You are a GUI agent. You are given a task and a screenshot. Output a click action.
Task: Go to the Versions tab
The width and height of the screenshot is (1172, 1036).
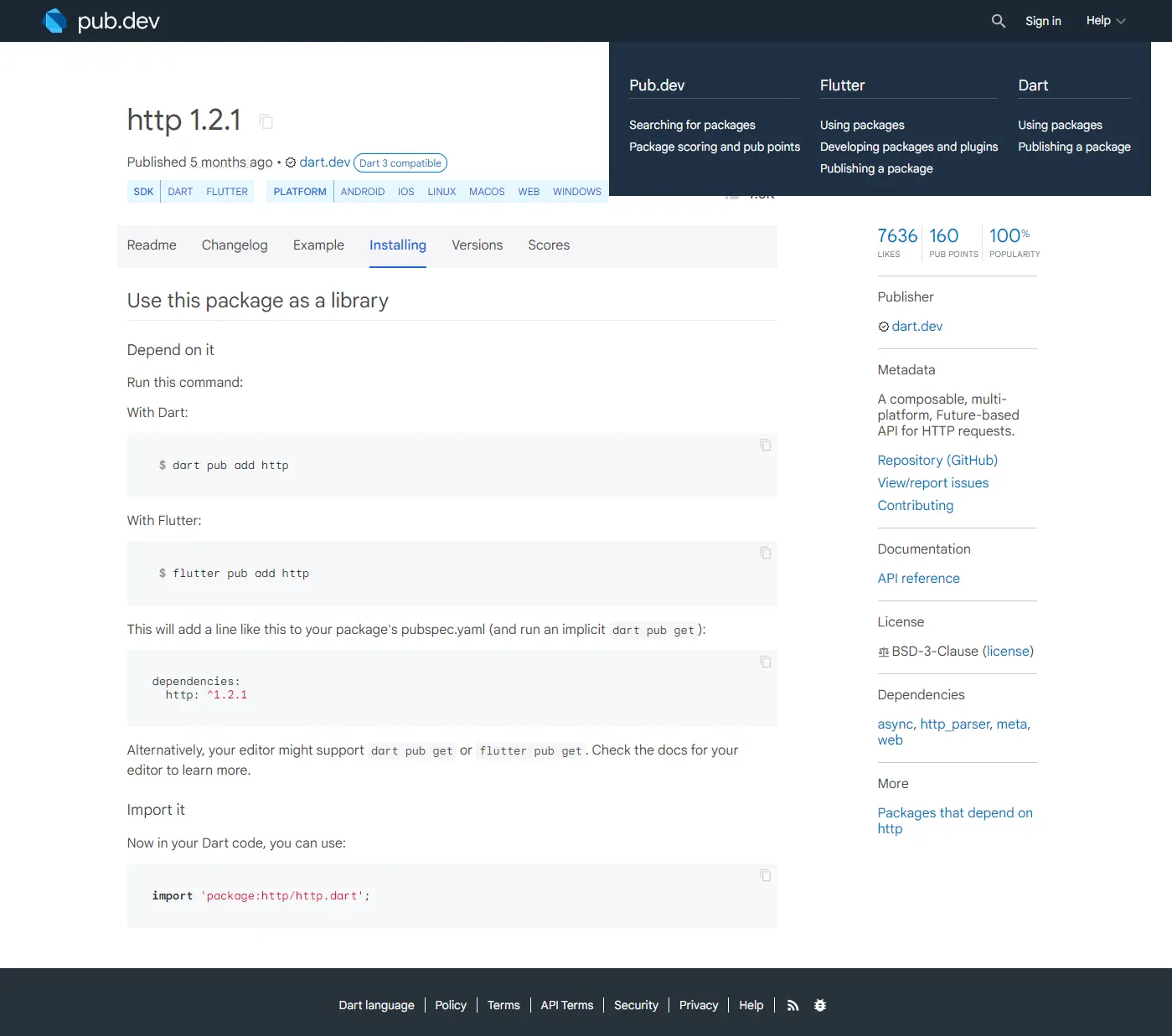(478, 245)
